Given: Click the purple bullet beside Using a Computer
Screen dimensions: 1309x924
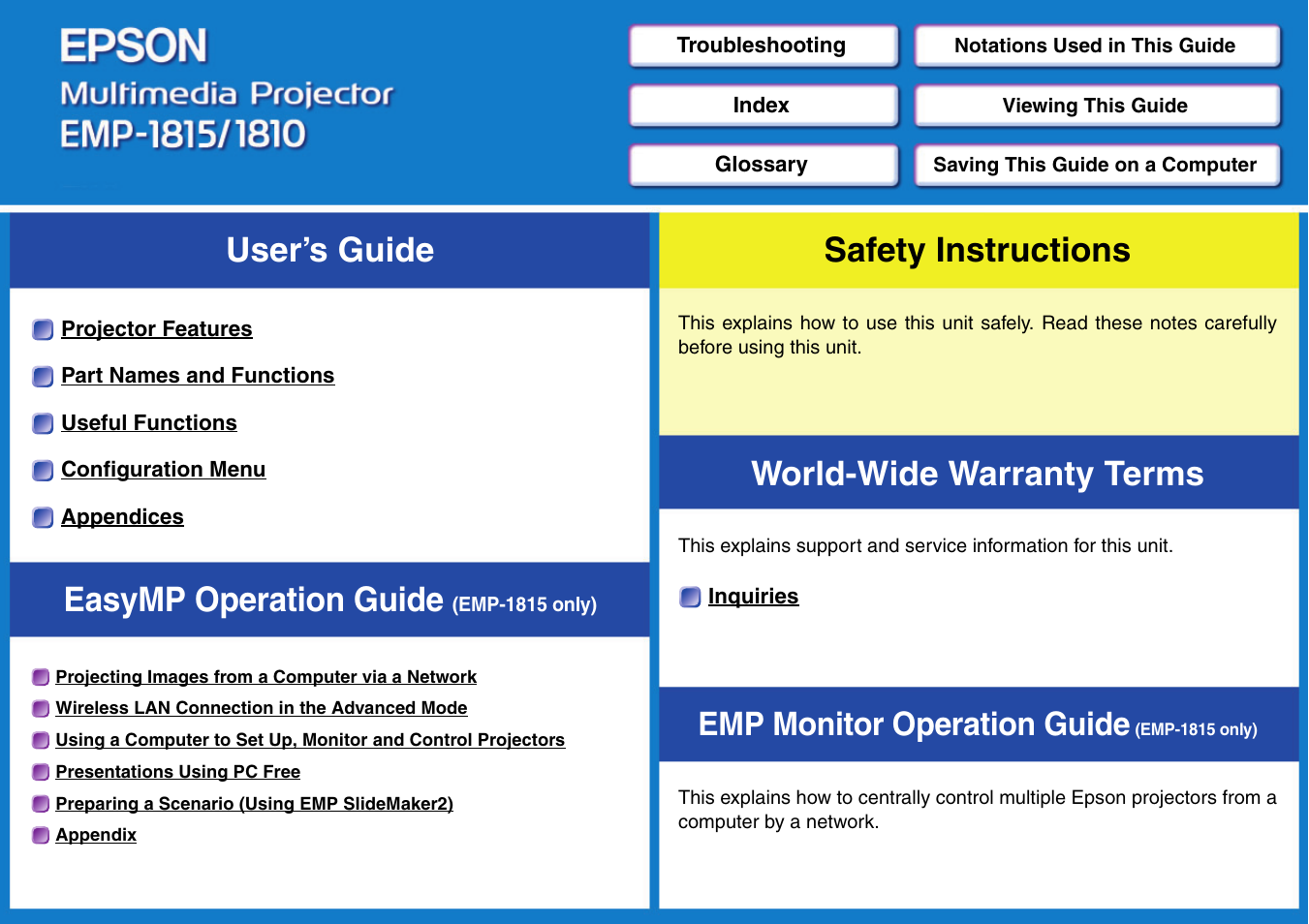Looking at the screenshot, I should [41, 741].
